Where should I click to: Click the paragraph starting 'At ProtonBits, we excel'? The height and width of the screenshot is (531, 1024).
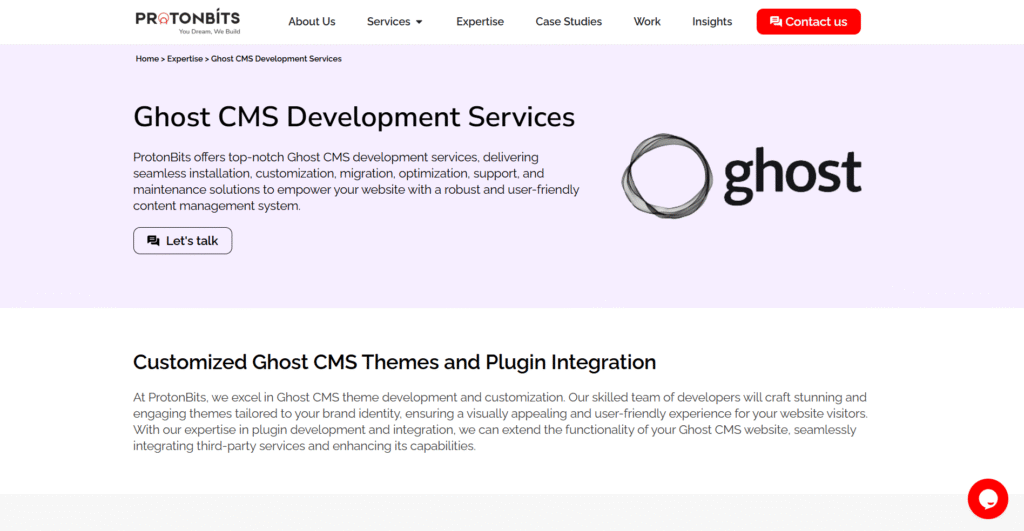(x=500, y=421)
